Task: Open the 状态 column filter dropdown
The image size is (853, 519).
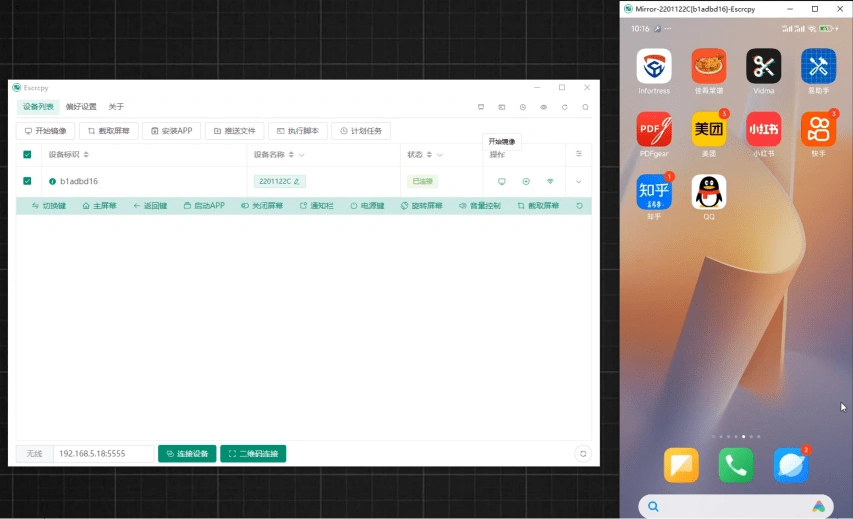Action: pos(440,155)
